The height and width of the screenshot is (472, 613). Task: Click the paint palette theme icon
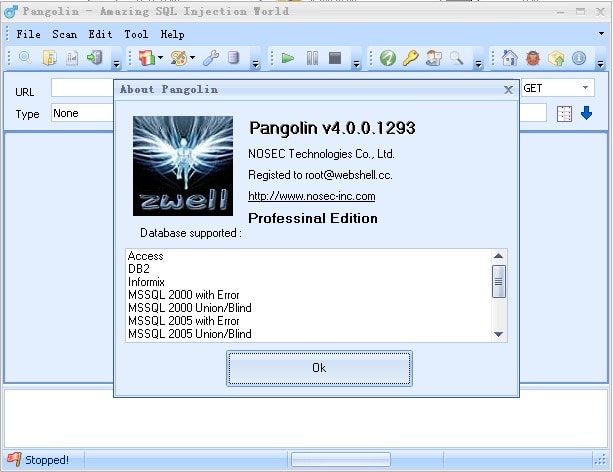pos(179,58)
